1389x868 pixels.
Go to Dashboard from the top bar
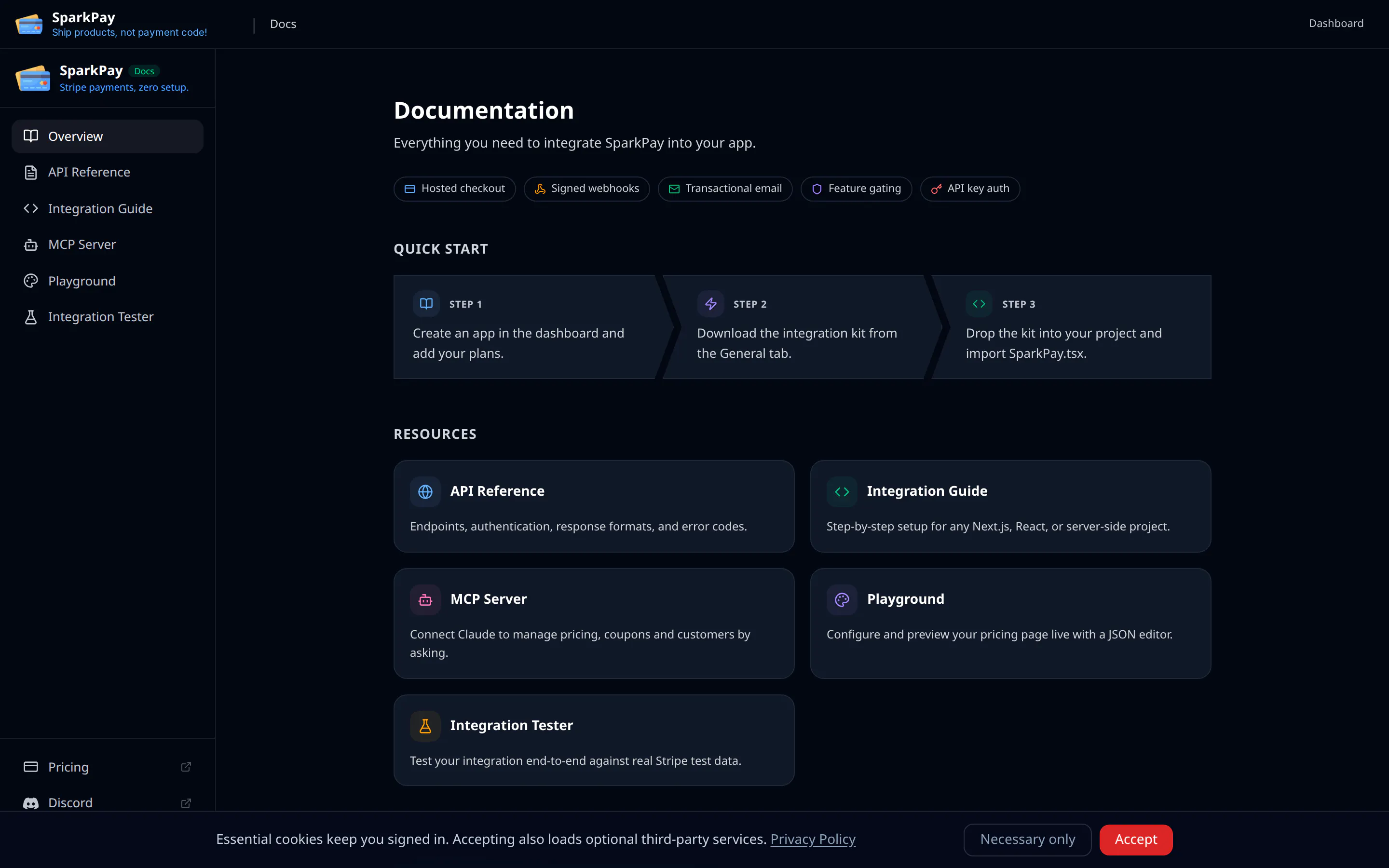[x=1335, y=24]
